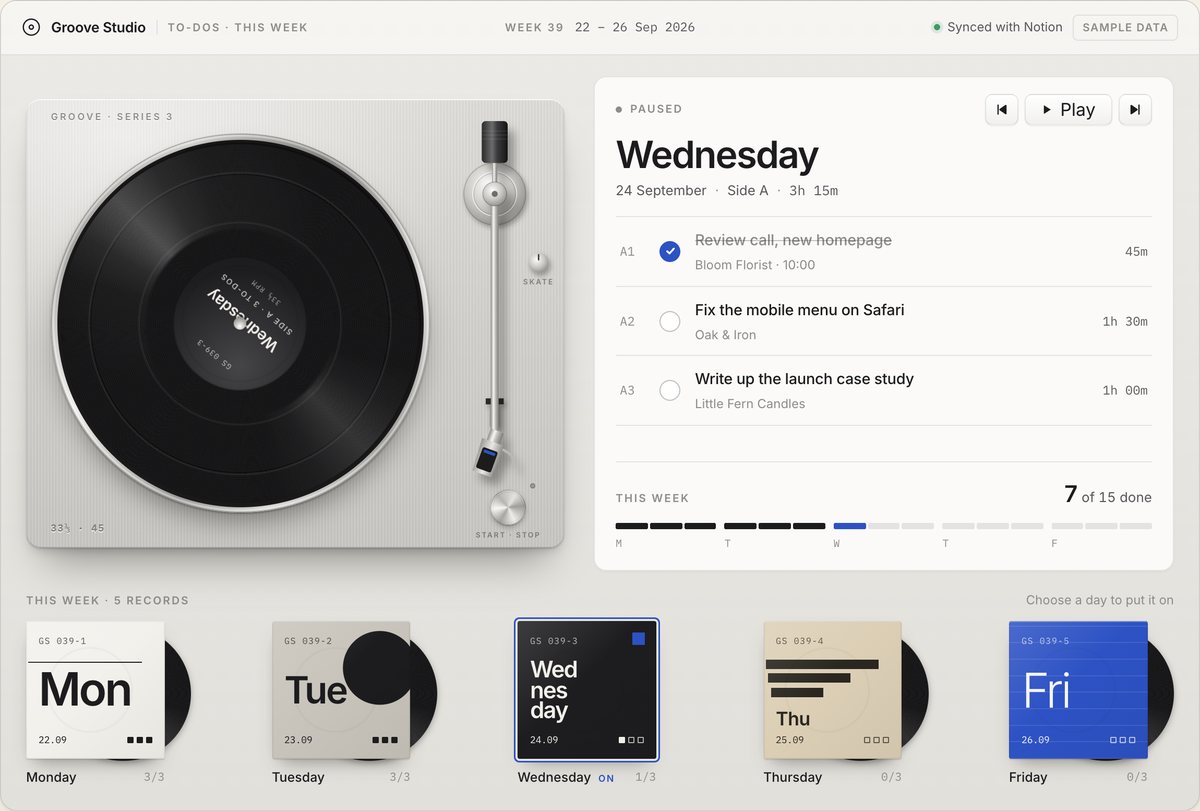Click the Bloom Florist · 10:00 subtitle

point(755,265)
